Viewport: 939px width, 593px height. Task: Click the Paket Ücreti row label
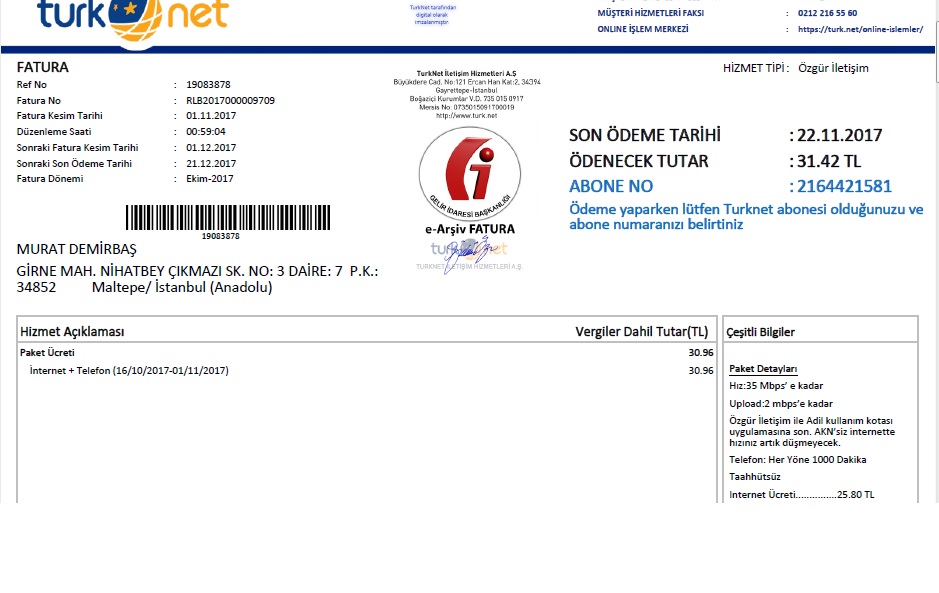coord(47,353)
